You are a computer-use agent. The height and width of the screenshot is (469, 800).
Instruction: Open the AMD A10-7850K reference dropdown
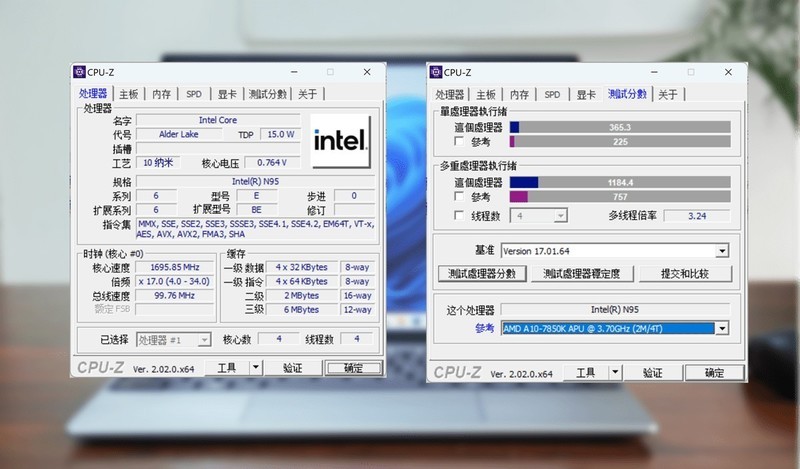721,329
